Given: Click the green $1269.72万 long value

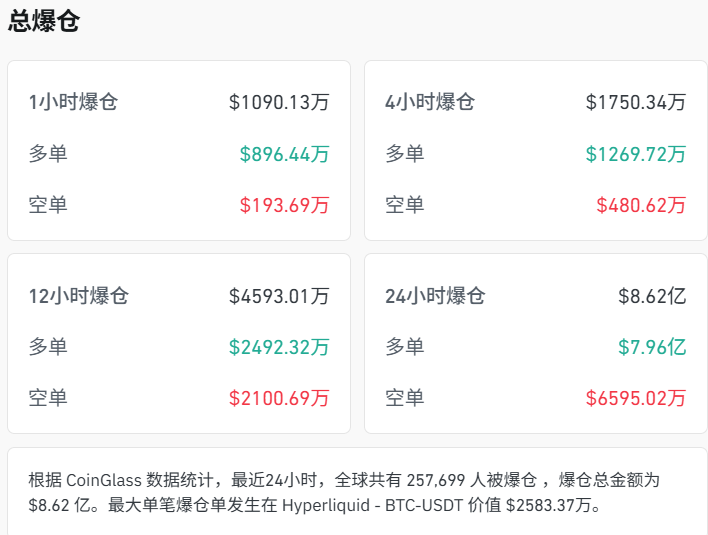Looking at the screenshot, I should [636, 154].
